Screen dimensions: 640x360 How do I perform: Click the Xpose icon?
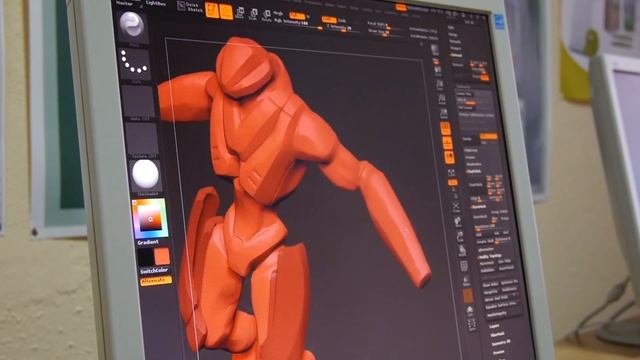472,325
